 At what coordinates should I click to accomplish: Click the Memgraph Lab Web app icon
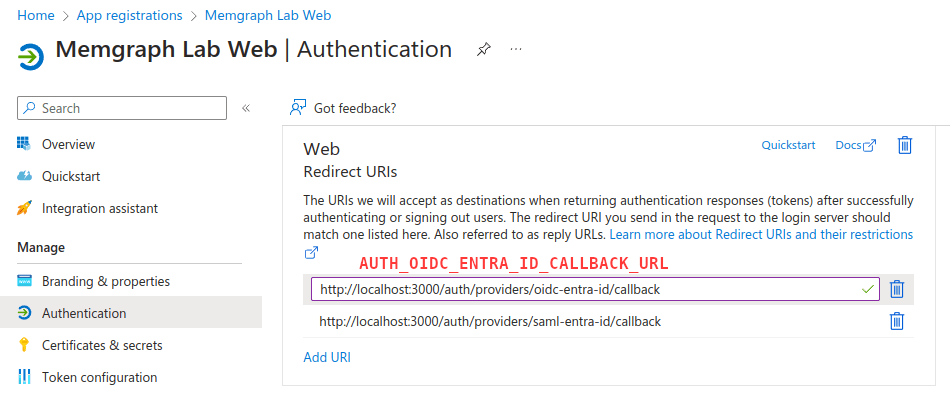[x=30, y=57]
